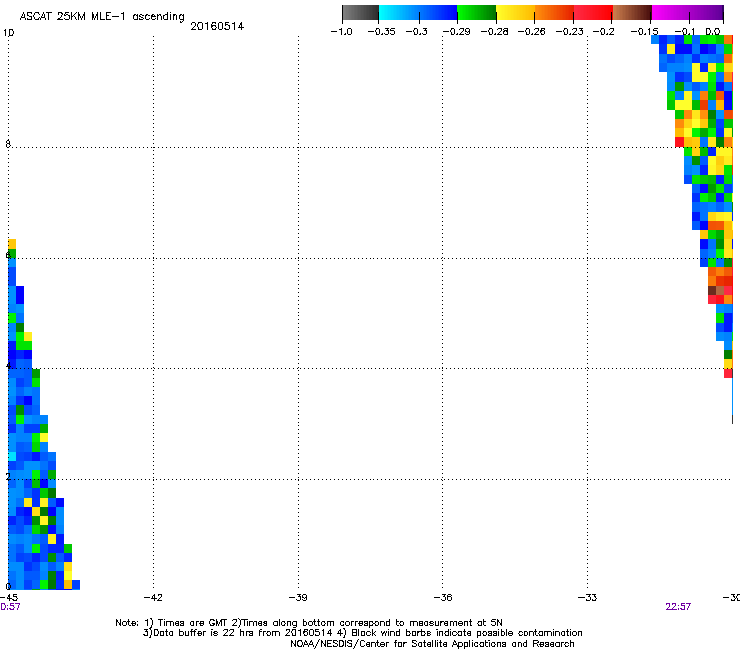The height and width of the screenshot is (650, 740).
Task: Click the latitude axis label 4
Action: click(x=8, y=366)
